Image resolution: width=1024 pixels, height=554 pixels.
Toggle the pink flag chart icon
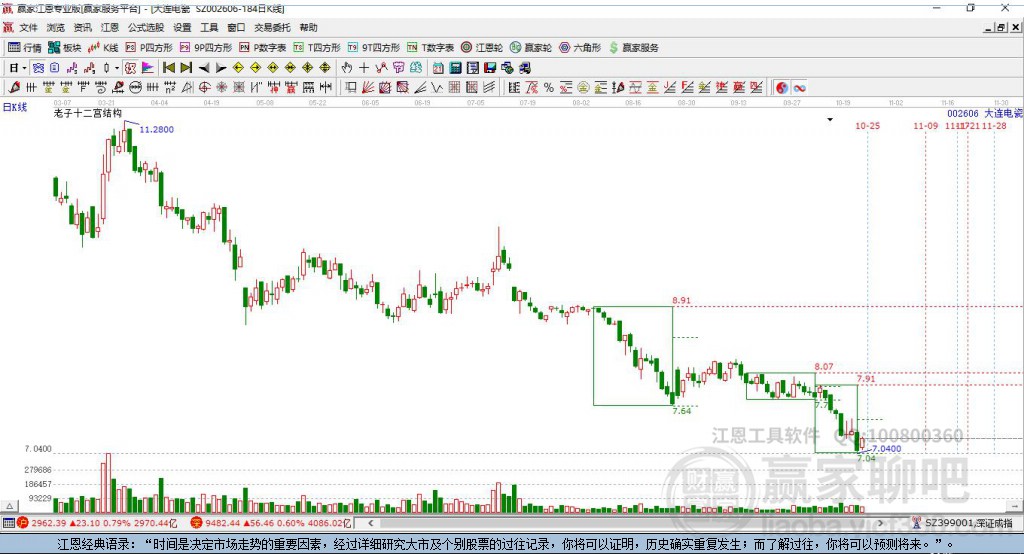coord(148,68)
